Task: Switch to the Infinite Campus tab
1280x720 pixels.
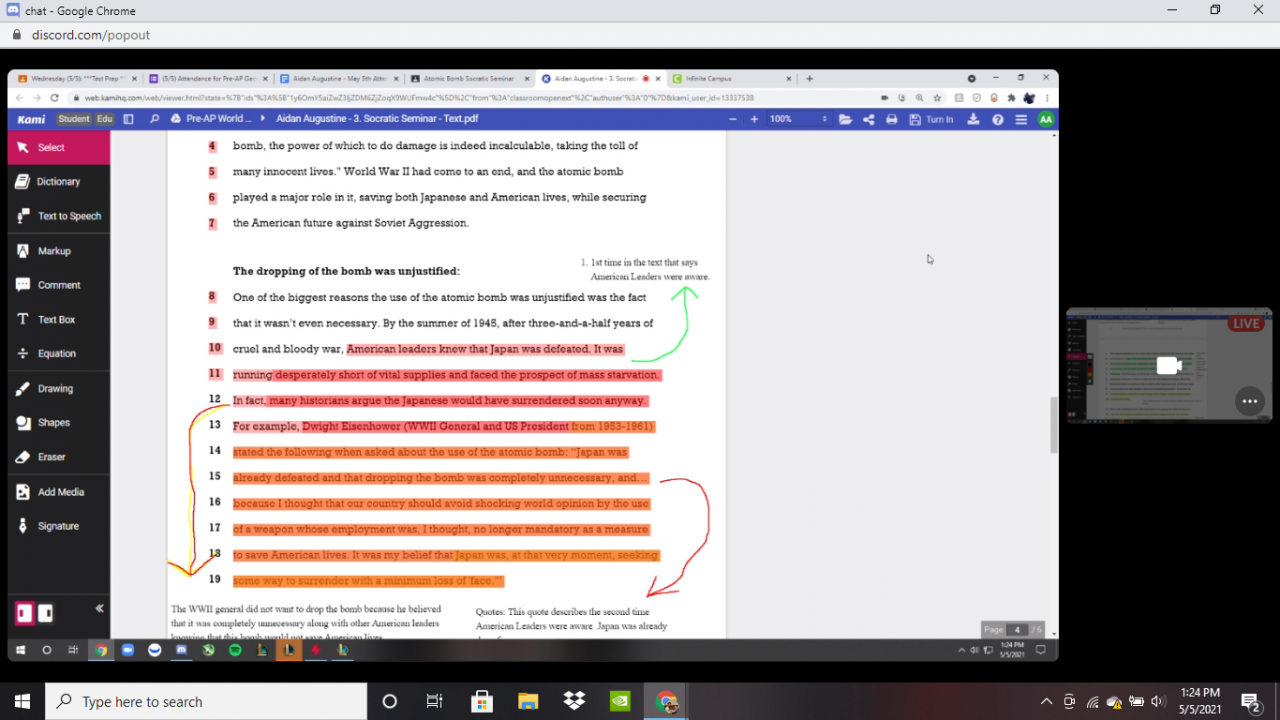Action: coord(725,78)
